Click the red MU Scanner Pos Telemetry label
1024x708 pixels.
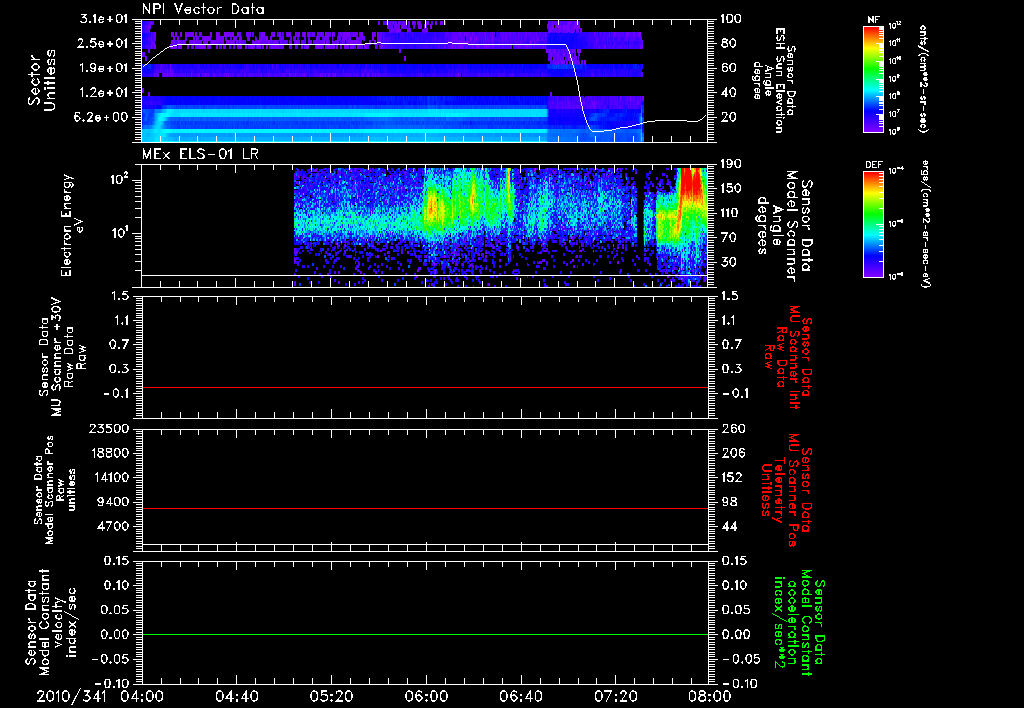click(x=790, y=490)
